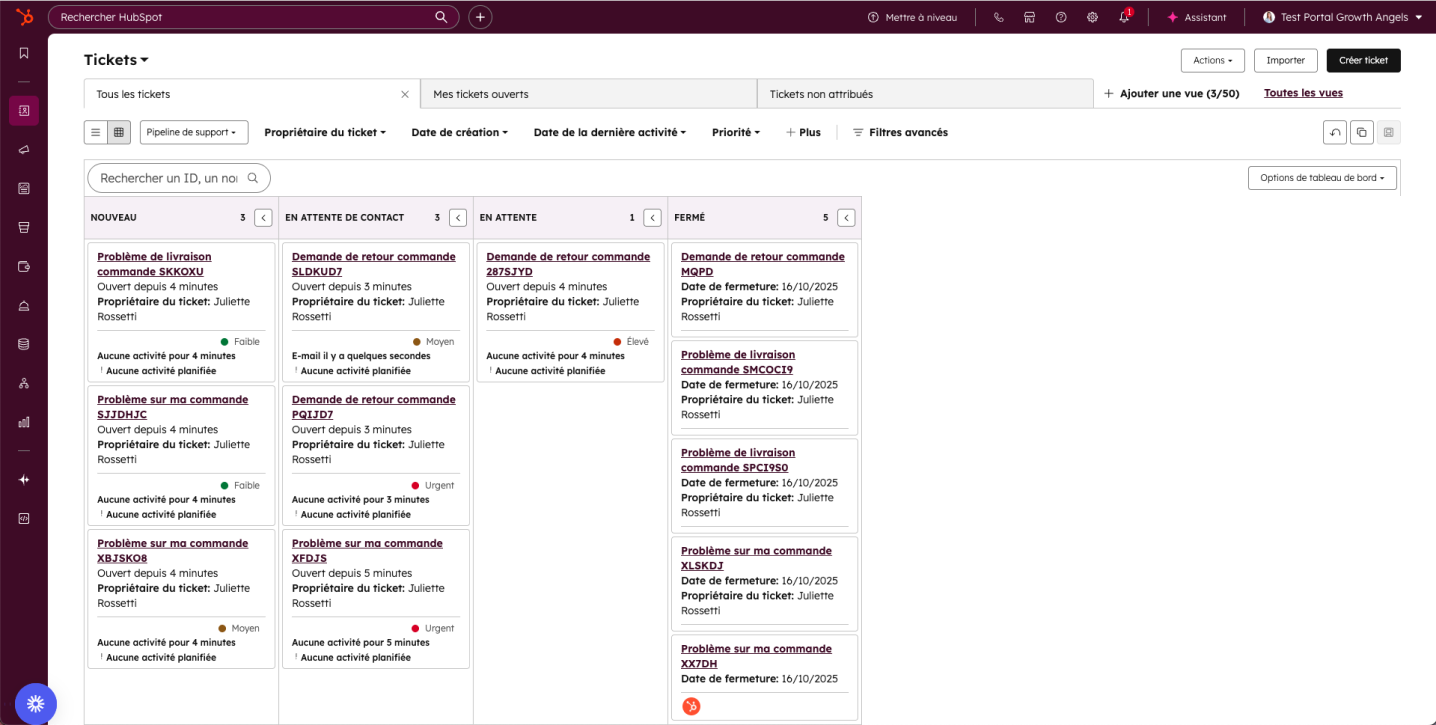Click the clone view icon above the board

pos(1362,131)
